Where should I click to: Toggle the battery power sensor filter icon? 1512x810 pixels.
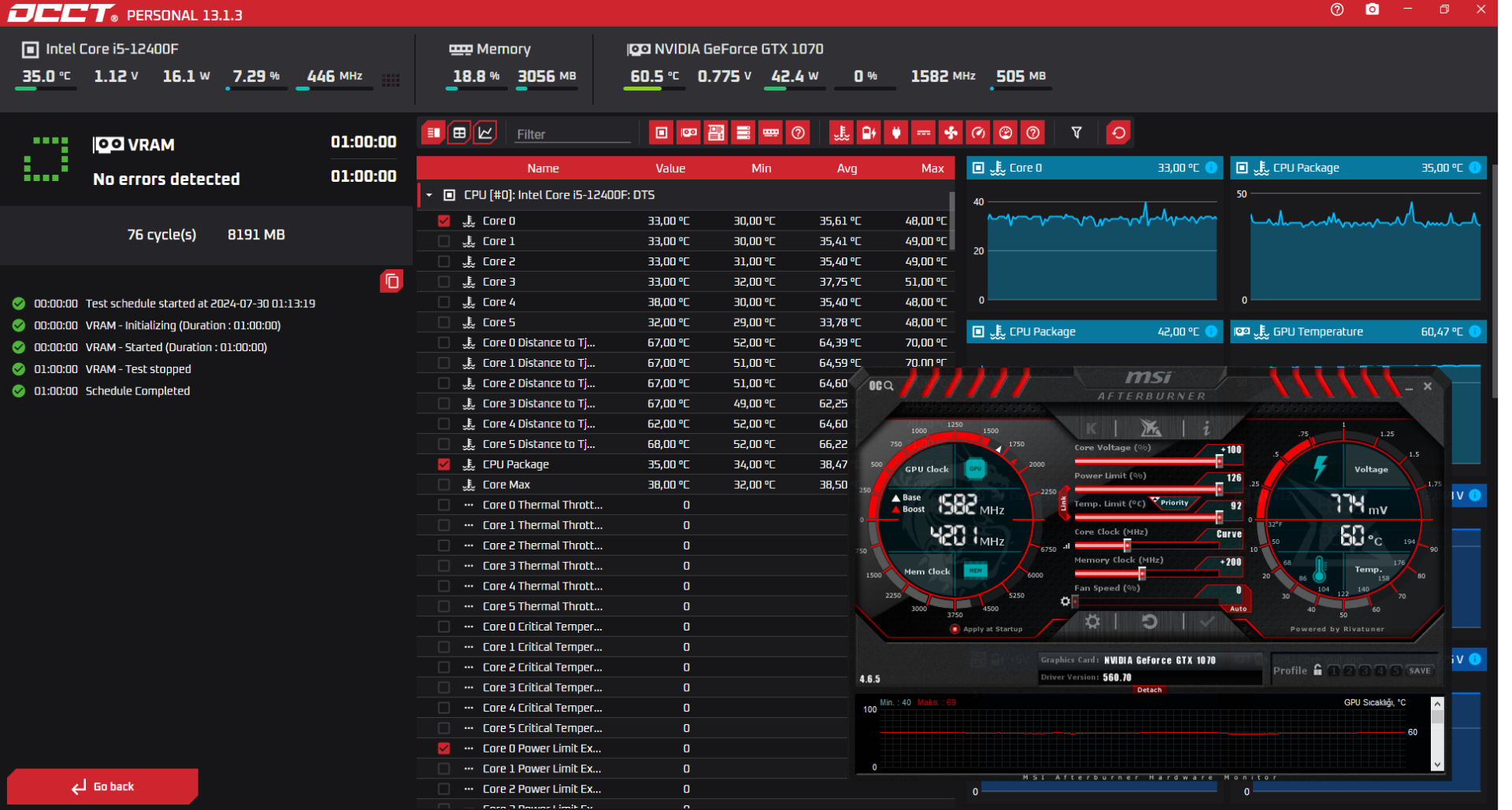(869, 133)
